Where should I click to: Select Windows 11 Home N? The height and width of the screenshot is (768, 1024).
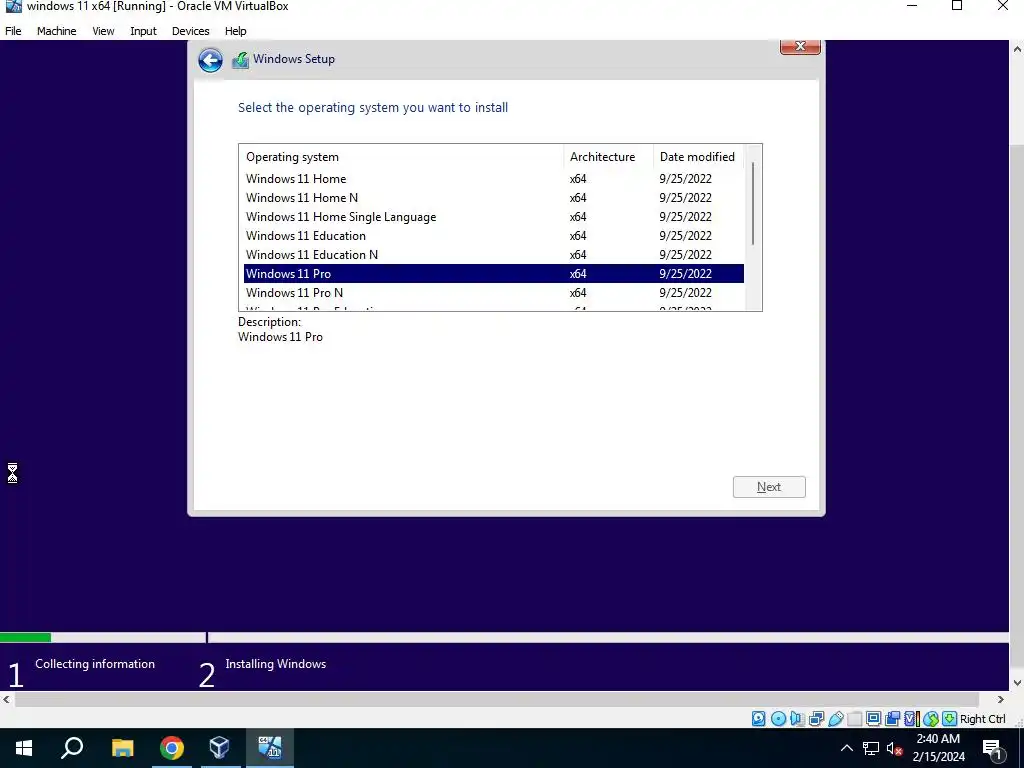[x=494, y=197]
